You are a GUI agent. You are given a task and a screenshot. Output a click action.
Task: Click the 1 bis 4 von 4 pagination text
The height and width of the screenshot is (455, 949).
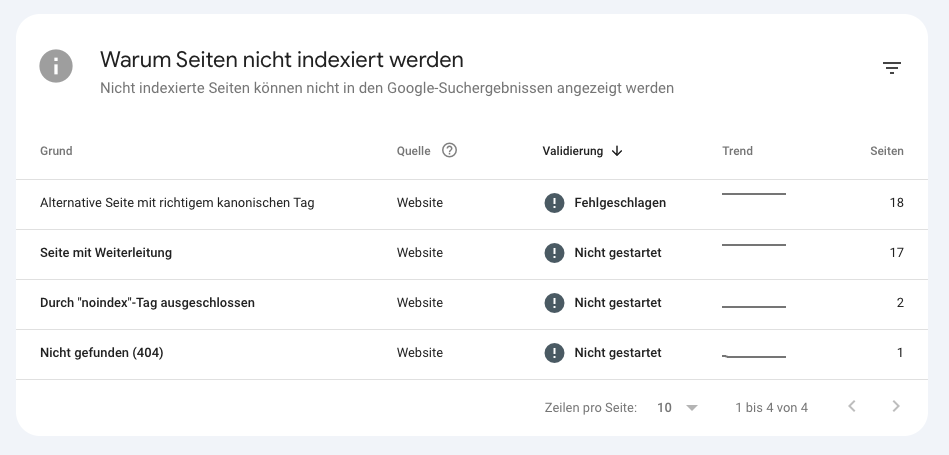tap(771, 408)
